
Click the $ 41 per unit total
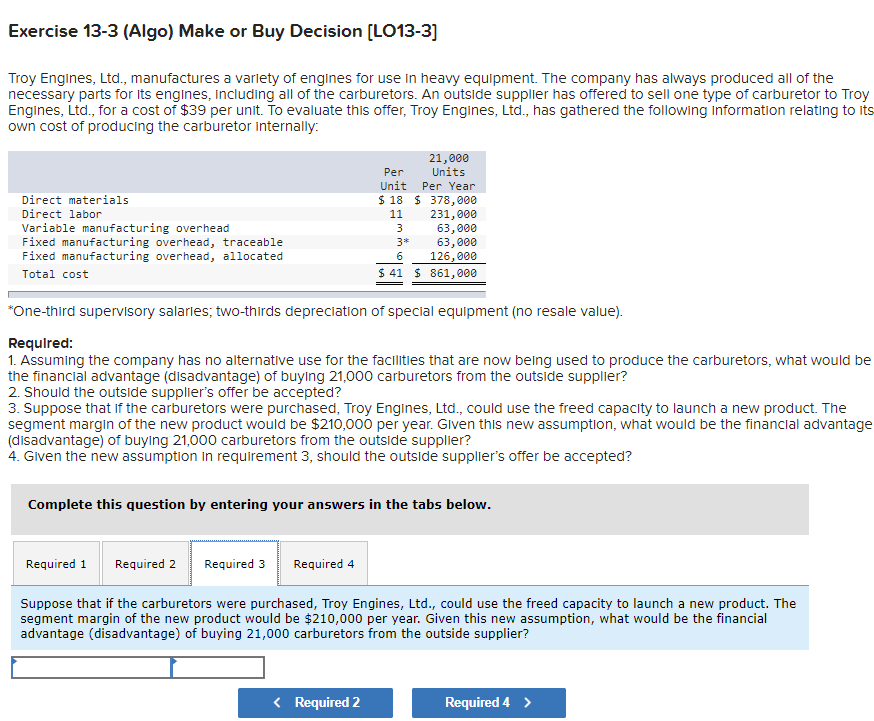click(390, 273)
